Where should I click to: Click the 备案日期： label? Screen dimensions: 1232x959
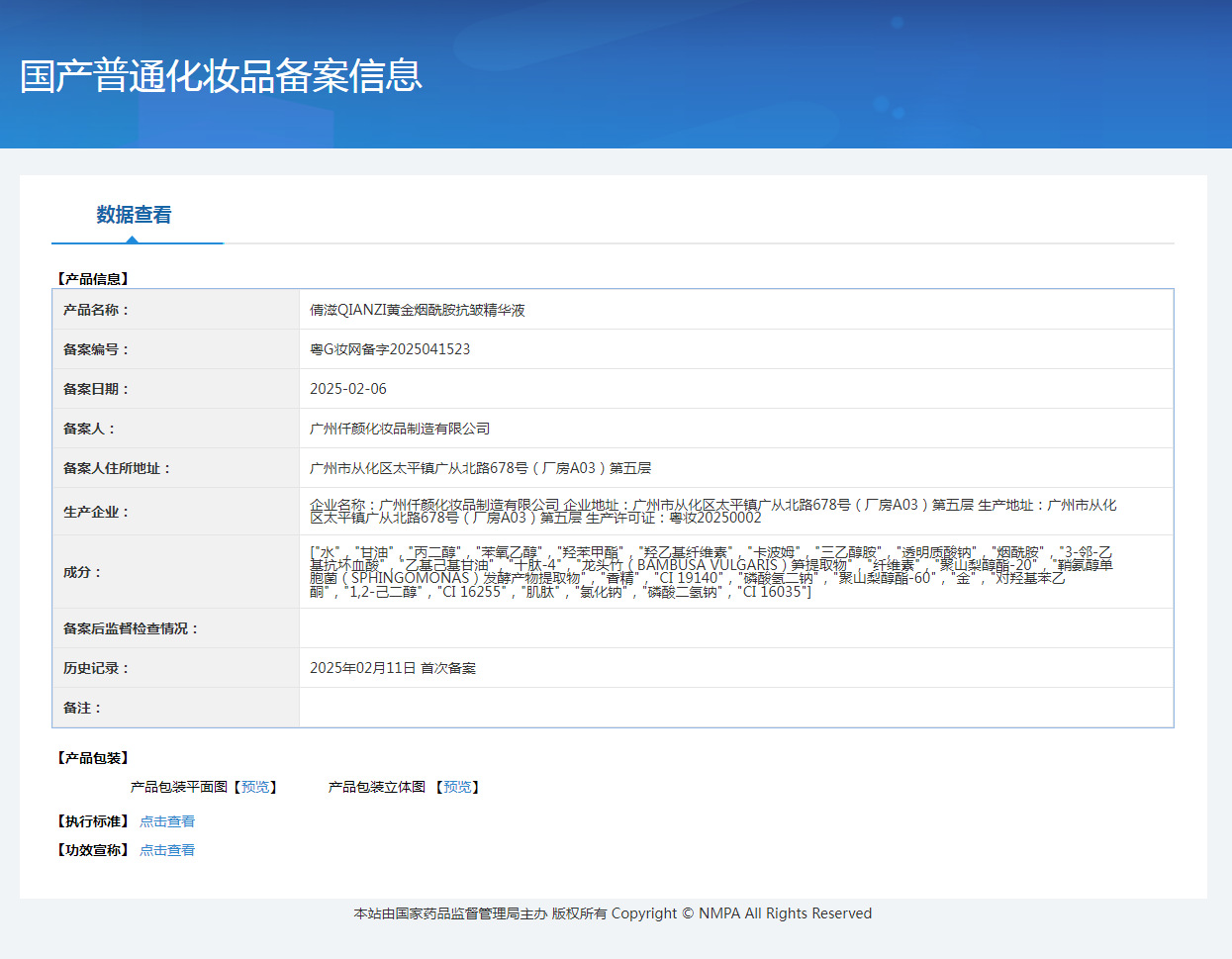point(96,389)
